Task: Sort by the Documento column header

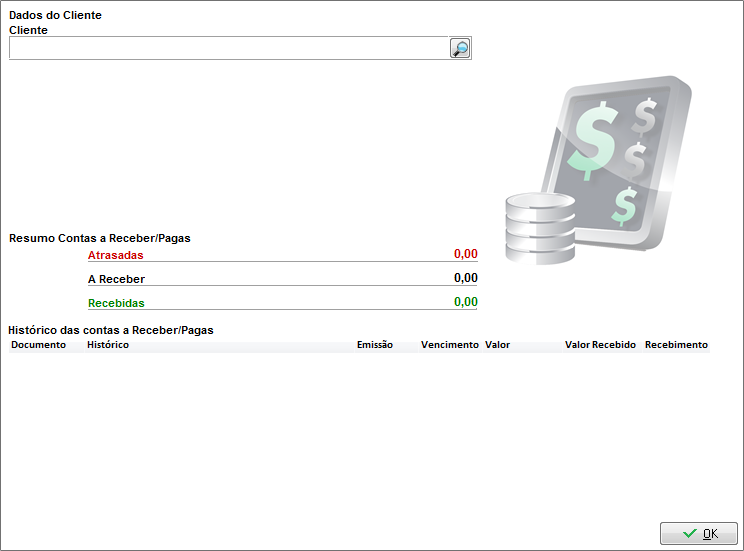Action: pyautogui.click(x=38, y=345)
